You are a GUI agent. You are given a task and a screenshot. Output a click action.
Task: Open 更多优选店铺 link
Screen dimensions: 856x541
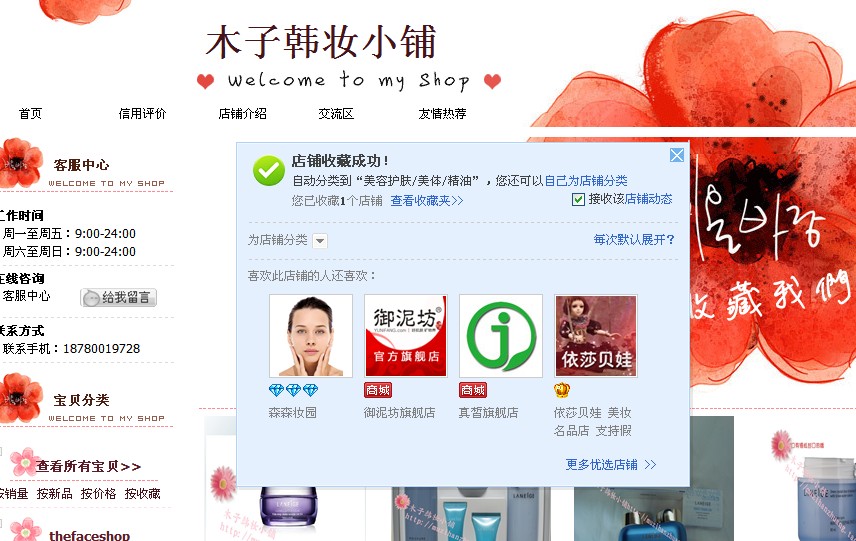pos(610,465)
